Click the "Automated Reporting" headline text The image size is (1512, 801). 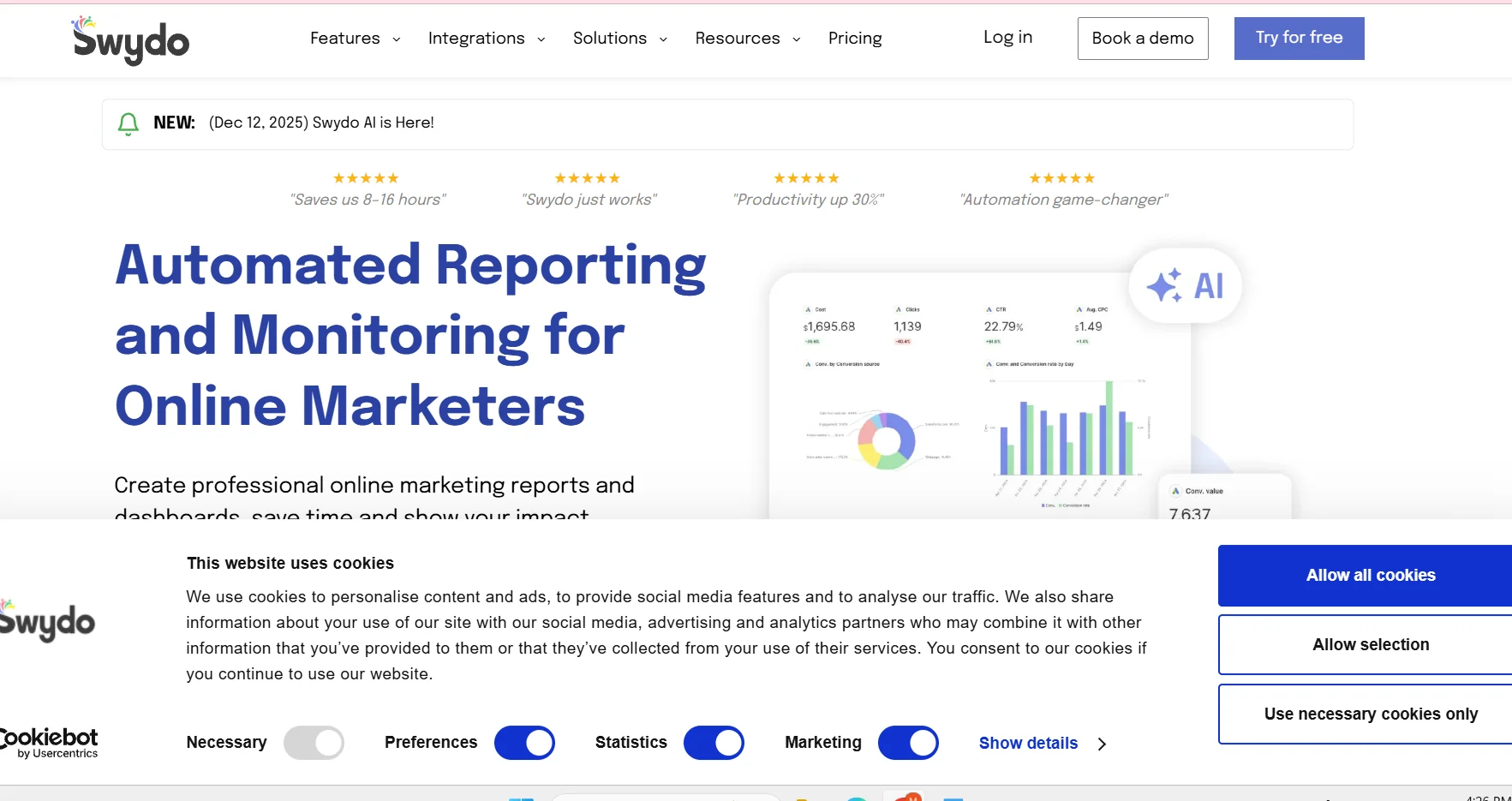point(410,266)
